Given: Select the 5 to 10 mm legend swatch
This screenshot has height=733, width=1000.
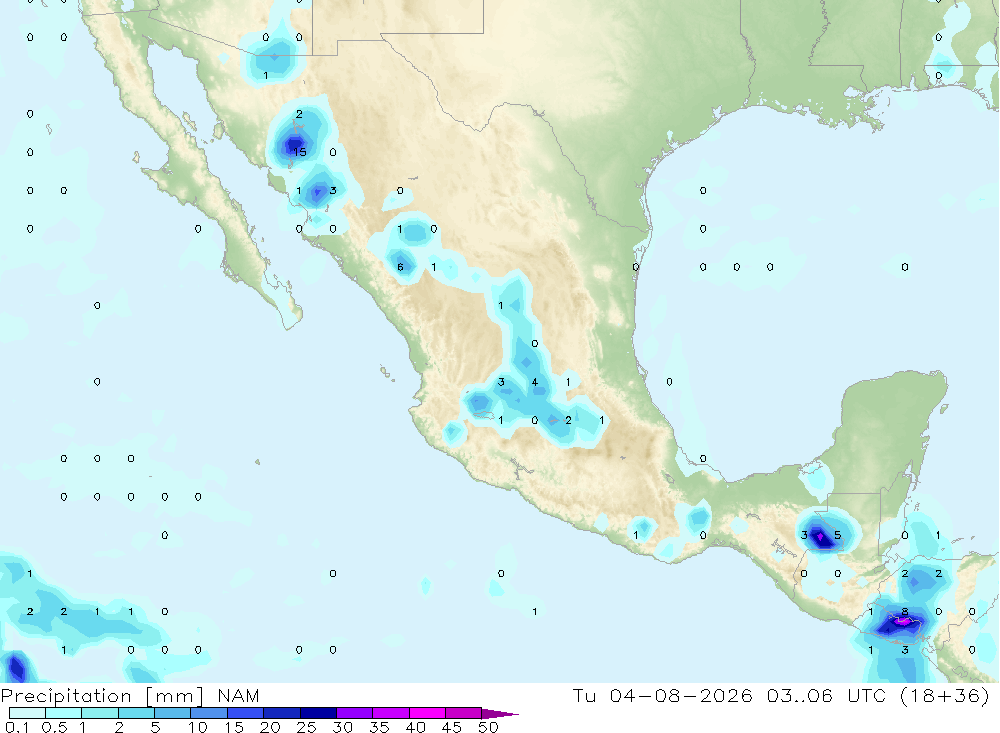Looking at the screenshot, I should 173,713.
